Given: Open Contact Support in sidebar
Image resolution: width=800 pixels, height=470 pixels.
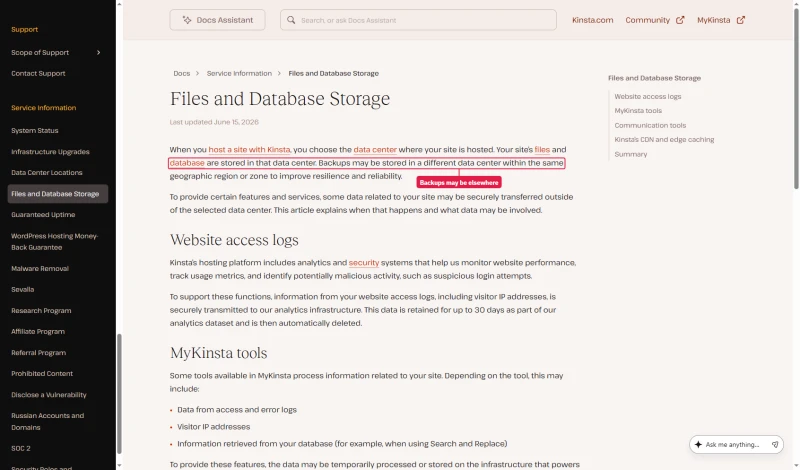Looking at the screenshot, I should point(38,73).
